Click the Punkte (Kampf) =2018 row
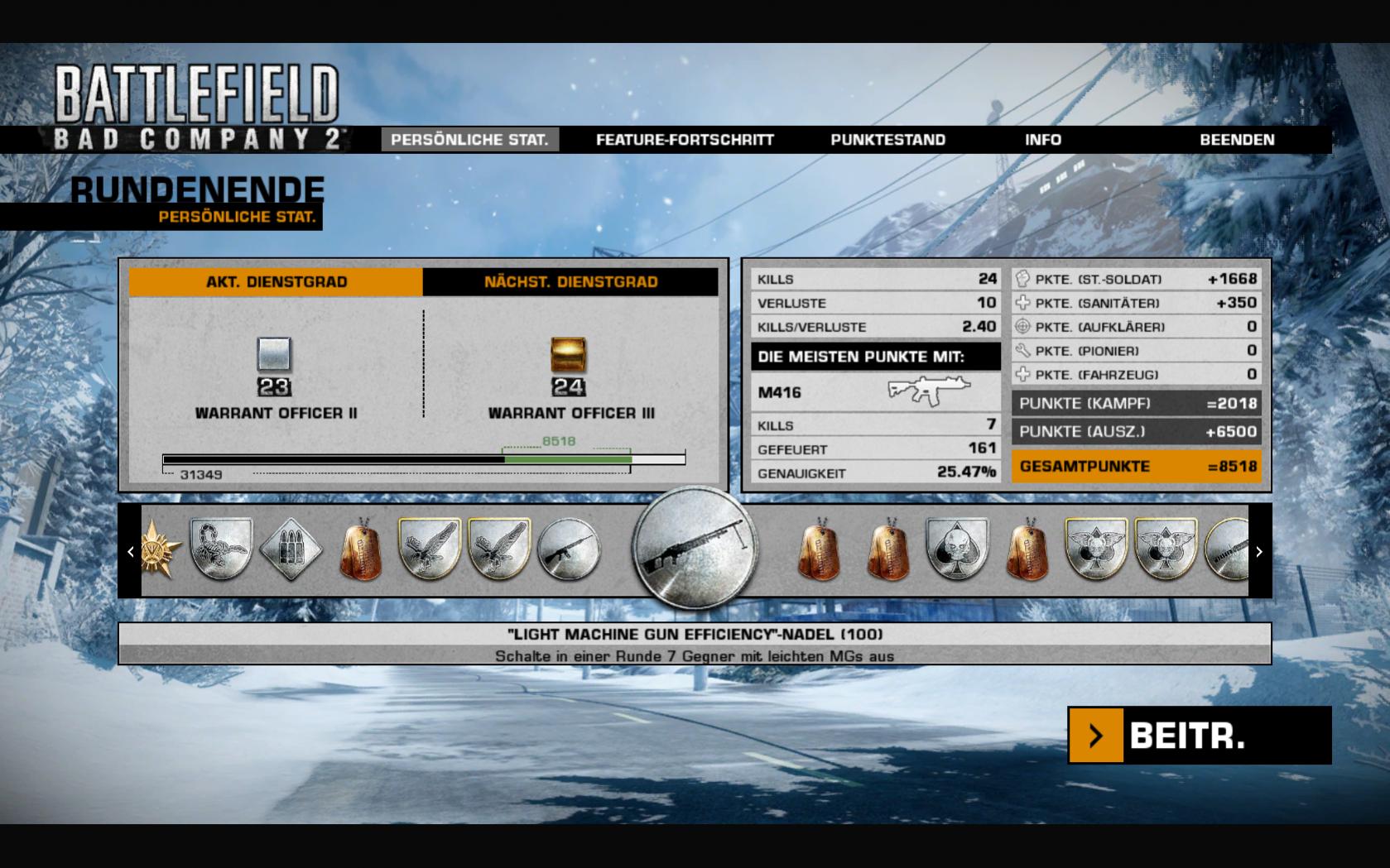Image resolution: width=1390 pixels, height=868 pixels. point(1137,403)
